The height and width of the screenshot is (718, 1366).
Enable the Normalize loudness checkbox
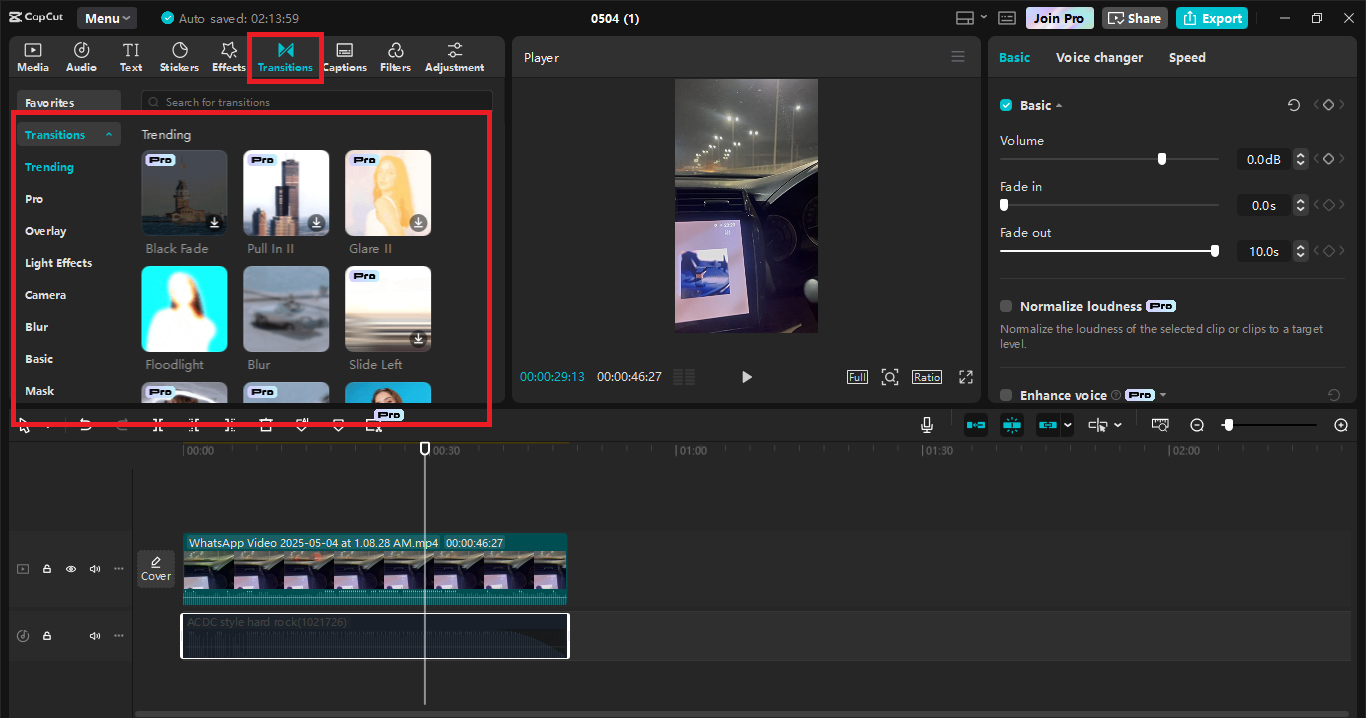point(1006,306)
